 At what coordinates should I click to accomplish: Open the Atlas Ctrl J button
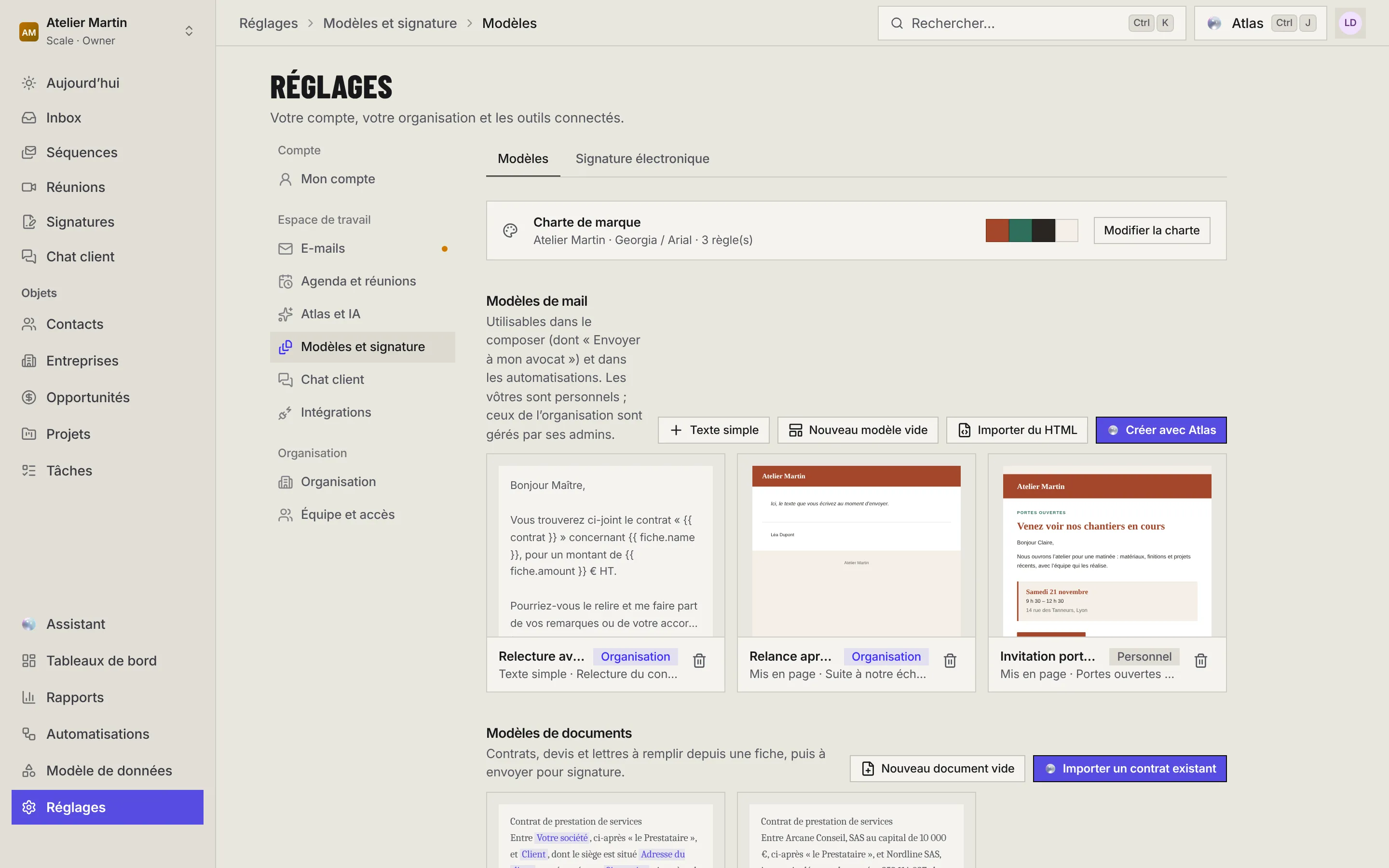(1260, 23)
